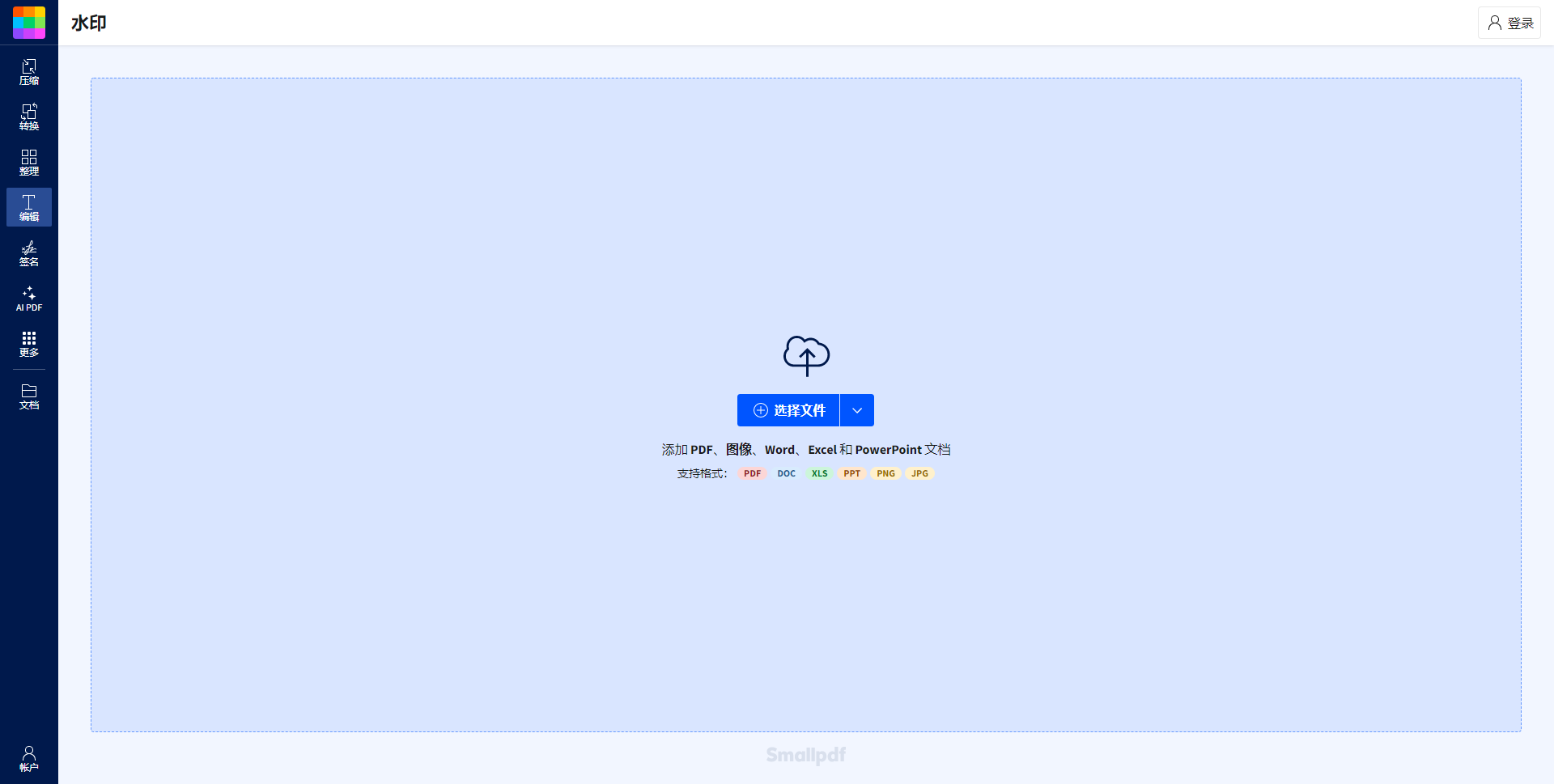Screen dimensions: 1554x784
Task: Select the 签名 tool in the sidebar
Action: [x=28, y=252]
